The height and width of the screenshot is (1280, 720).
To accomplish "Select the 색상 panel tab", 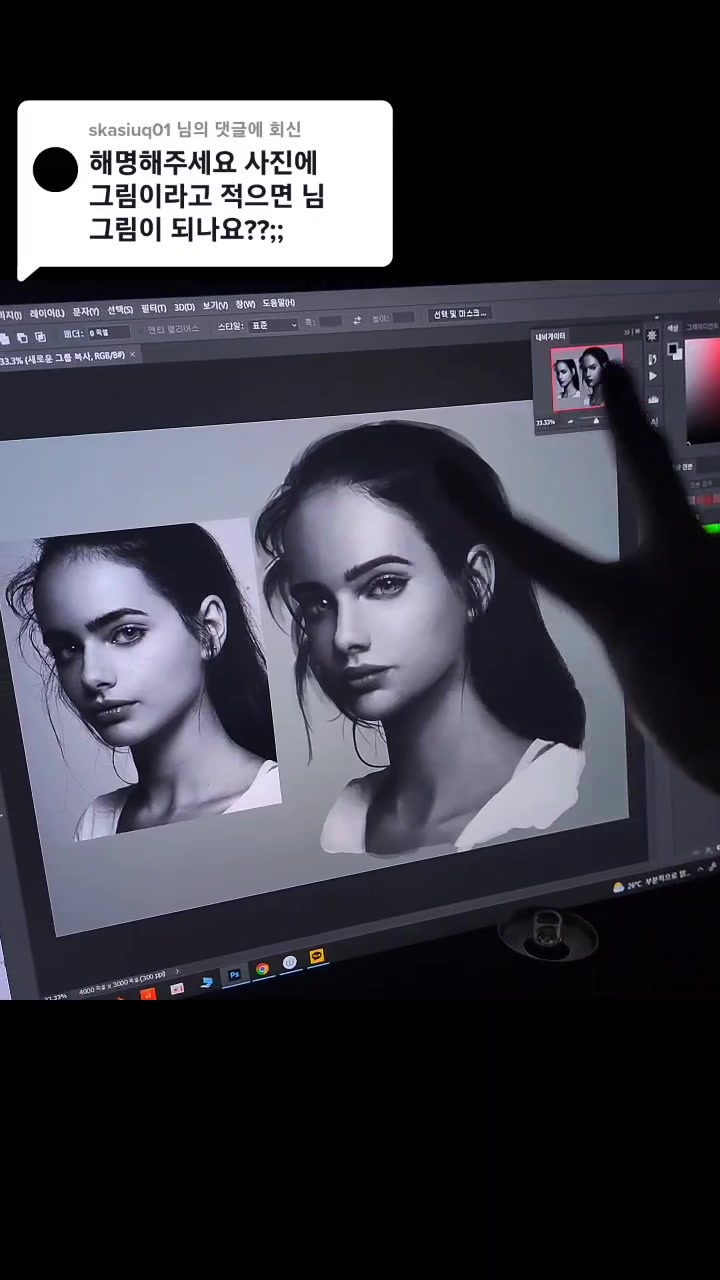I will click(673, 327).
